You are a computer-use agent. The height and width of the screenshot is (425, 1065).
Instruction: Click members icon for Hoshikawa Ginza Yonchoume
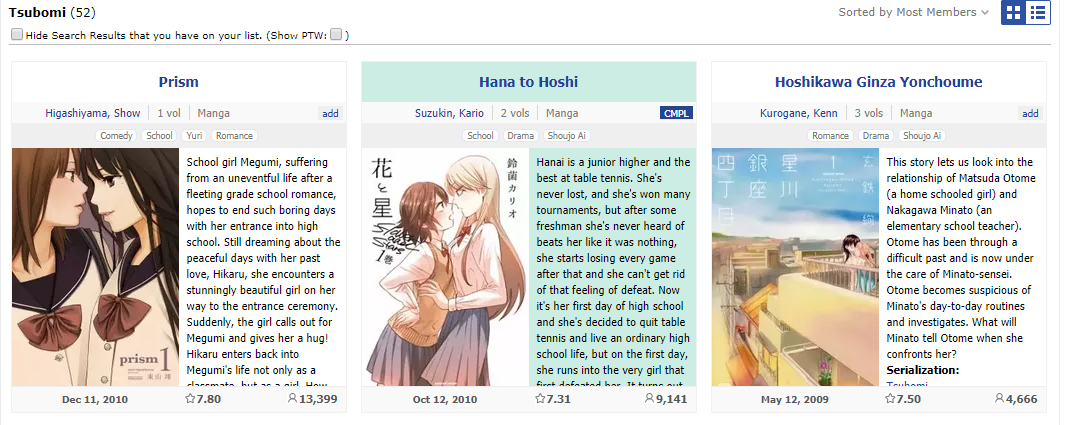[1000, 399]
